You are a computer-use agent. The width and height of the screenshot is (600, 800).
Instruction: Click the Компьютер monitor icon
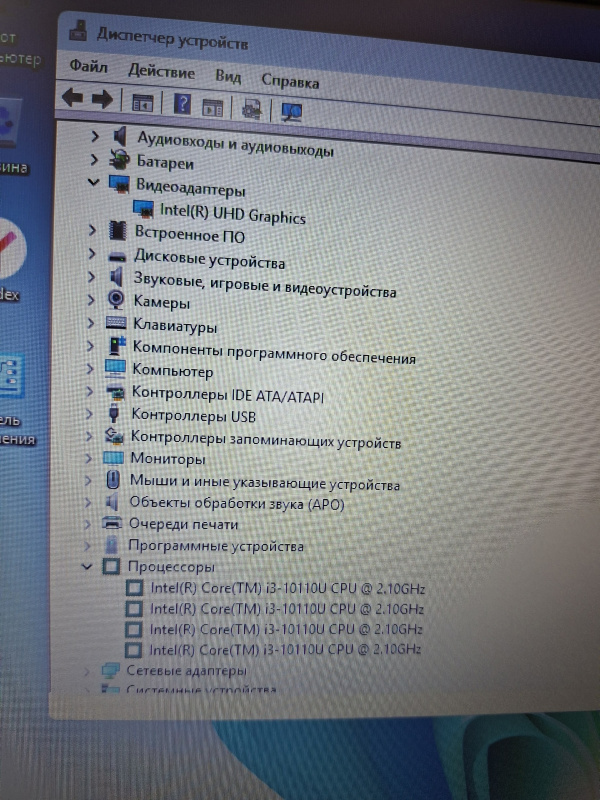pos(115,369)
